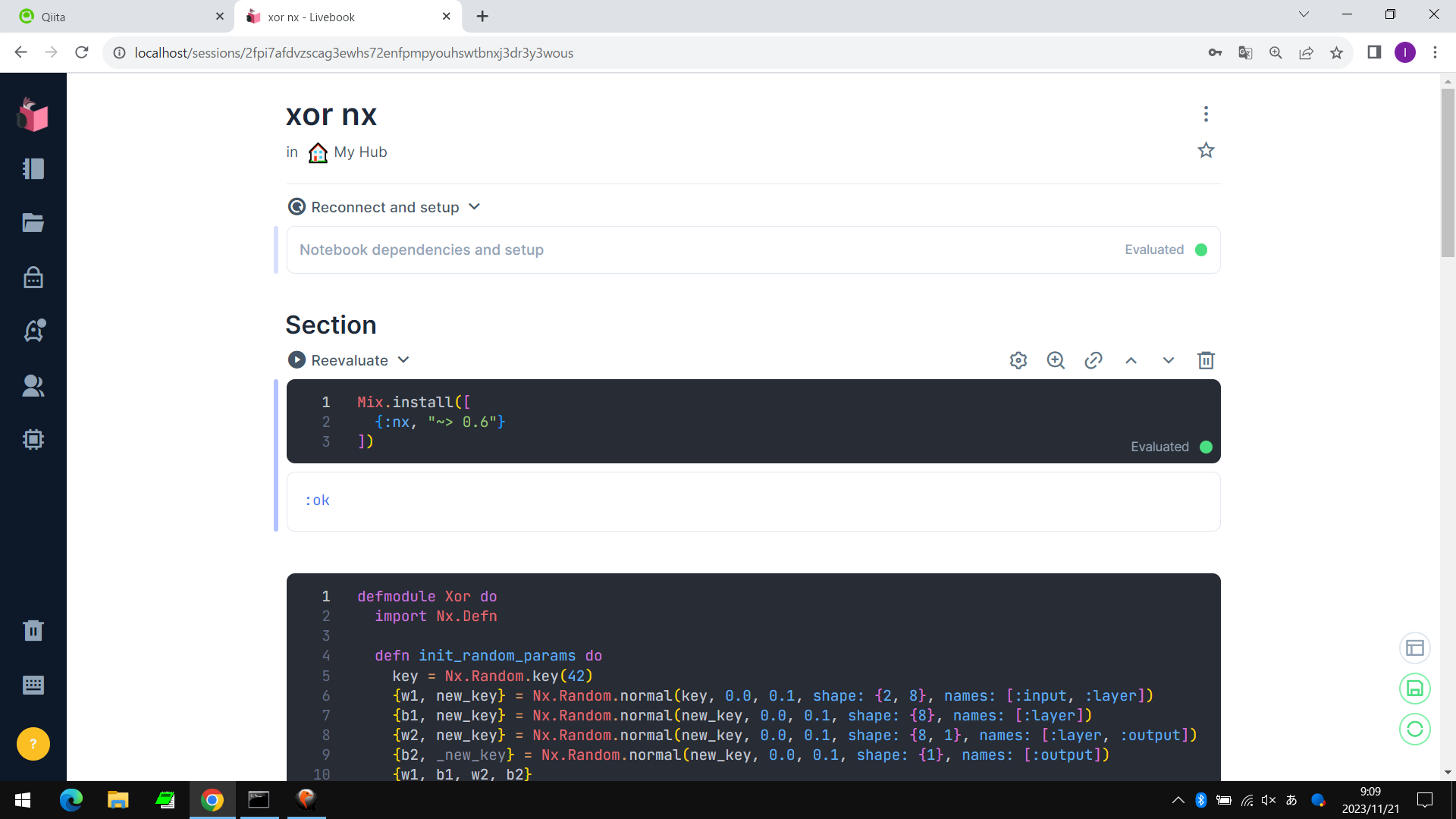
Task: Click the My Hub link
Action: (x=359, y=152)
